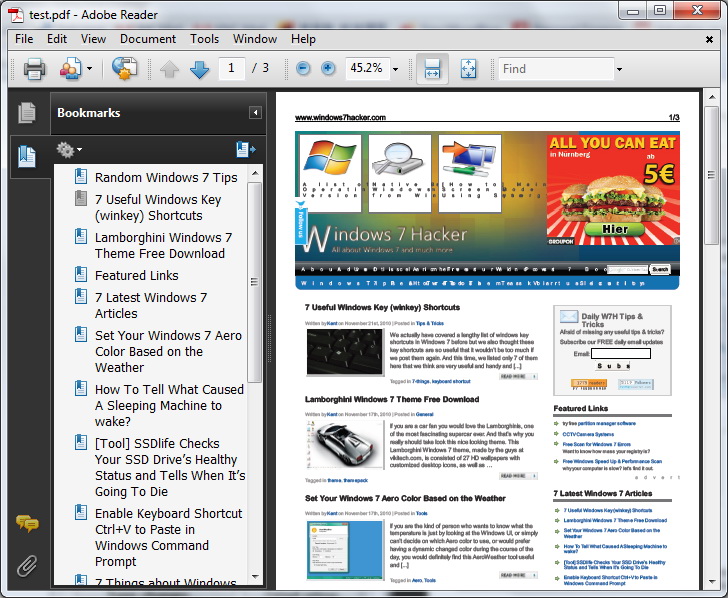
Task: Click the document vertical scrollbar thumb
Action: [x=711, y=175]
